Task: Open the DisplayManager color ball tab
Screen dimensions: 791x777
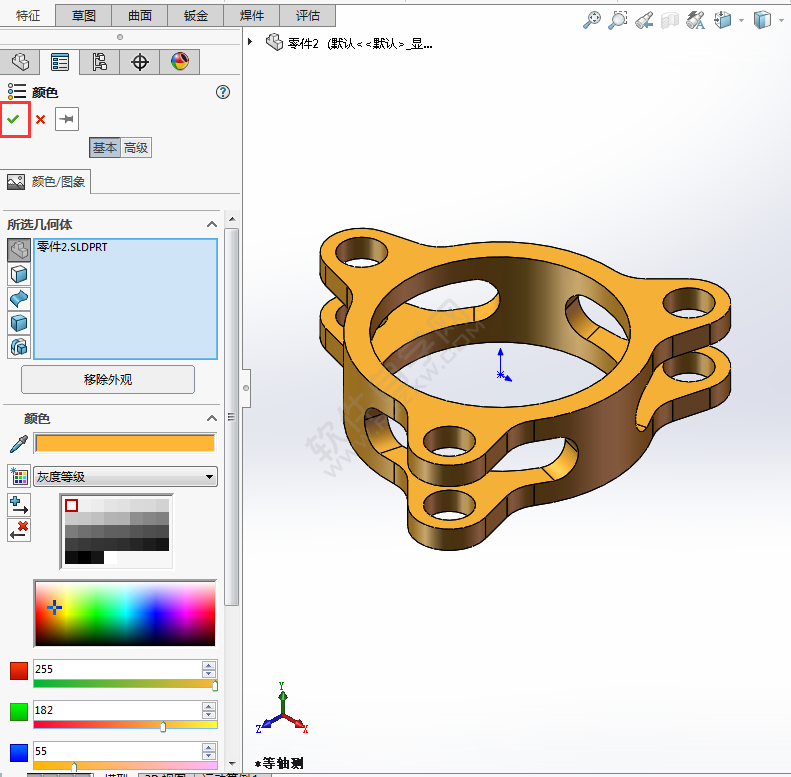Action: [x=180, y=62]
